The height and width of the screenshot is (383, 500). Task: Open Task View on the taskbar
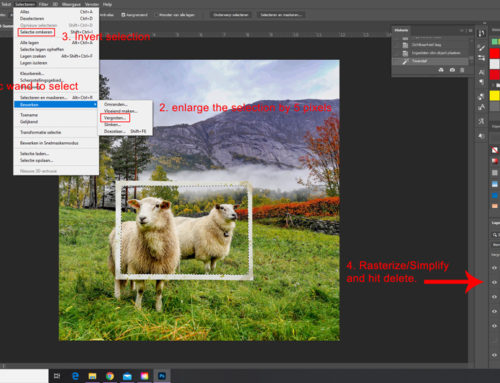click(x=57, y=376)
